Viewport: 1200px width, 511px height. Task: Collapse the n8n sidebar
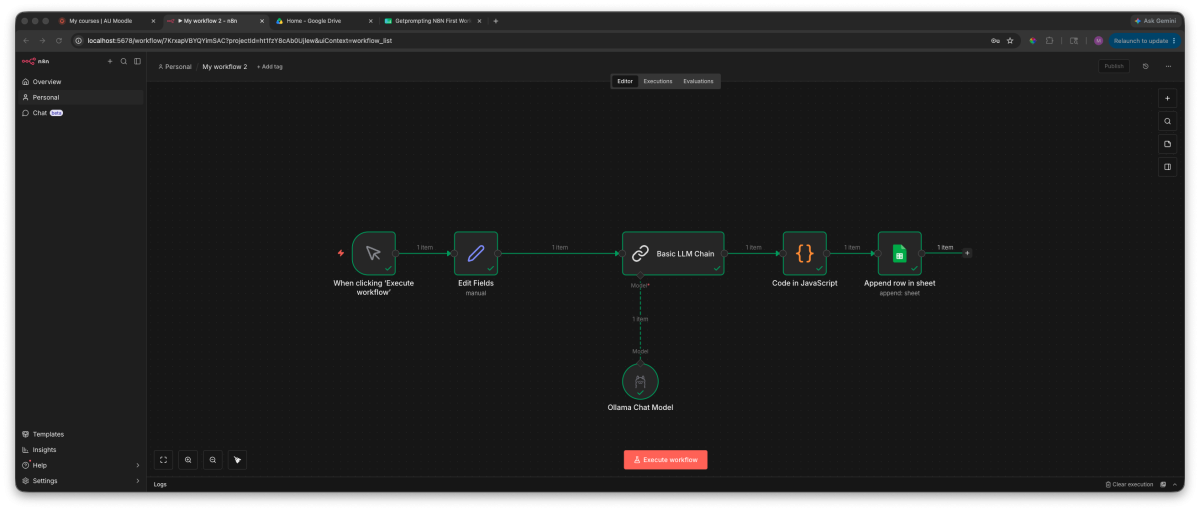[x=137, y=61]
